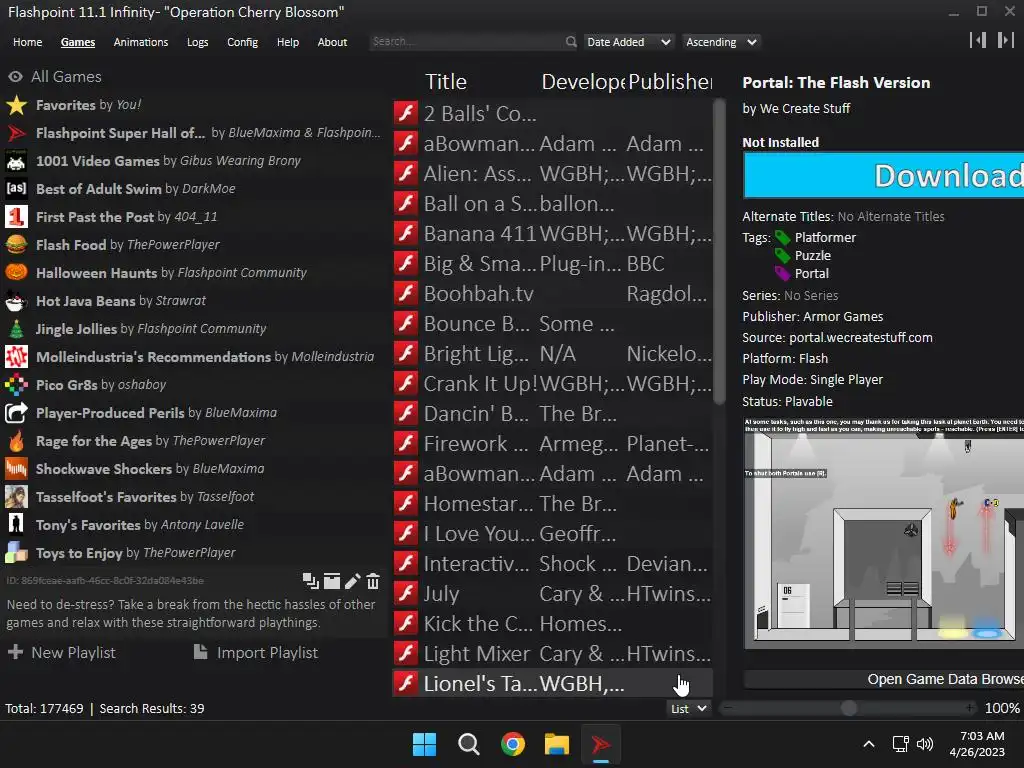Show hidden system tray icons chevron

pyautogui.click(x=869, y=744)
